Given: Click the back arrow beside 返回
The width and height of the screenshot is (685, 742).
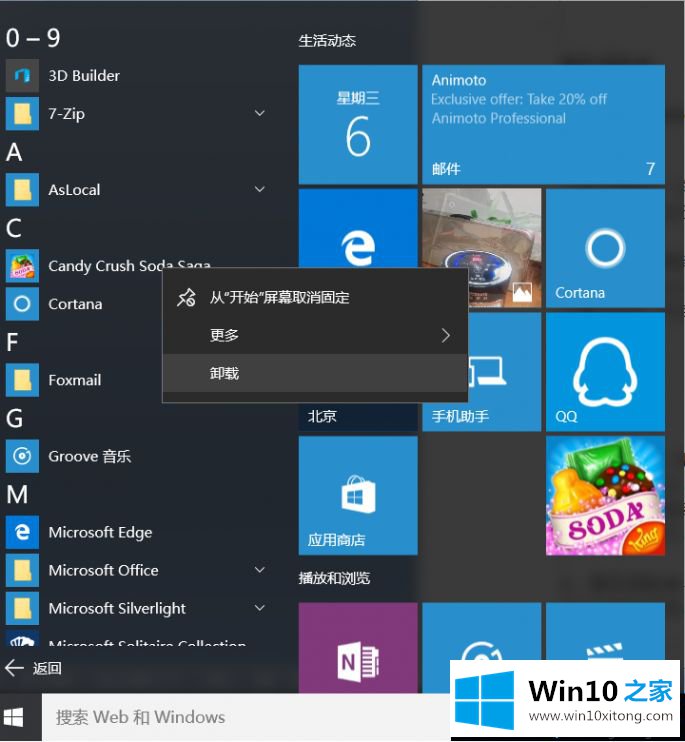Looking at the screenshot, I should point(14,668).
